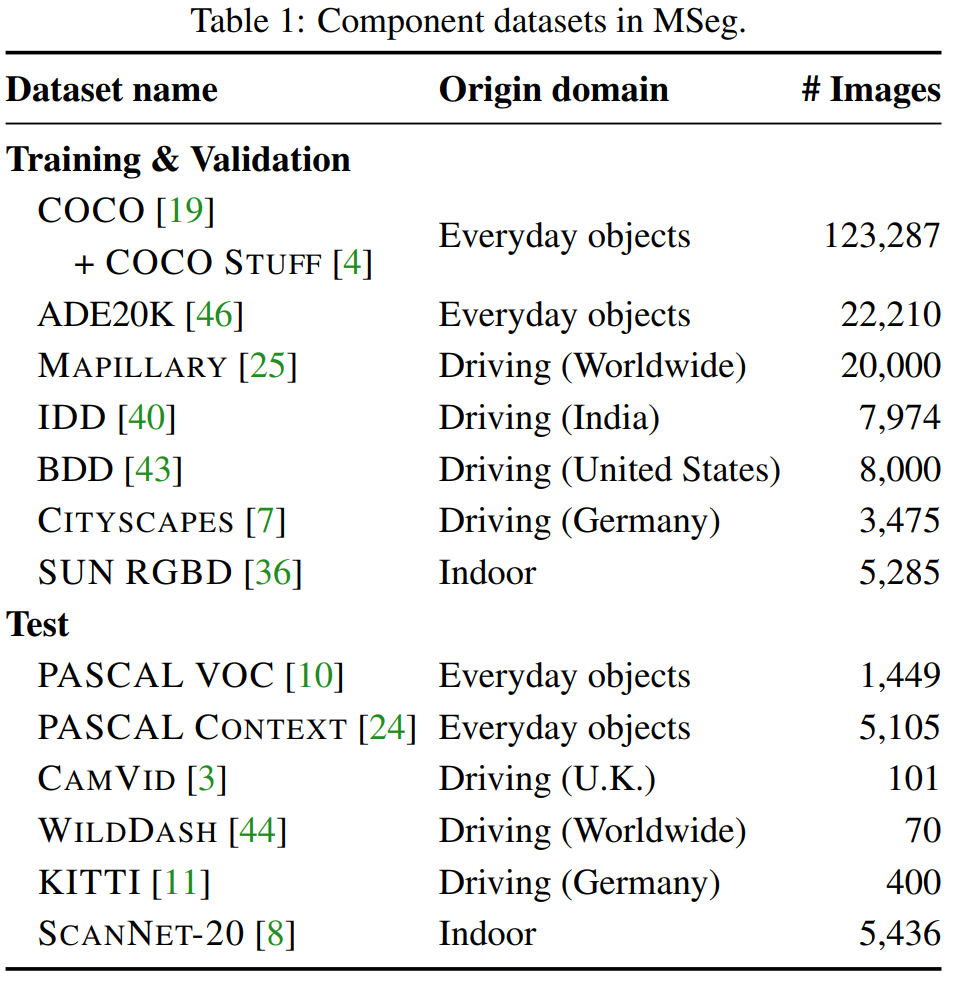Select the dataset name 'ADE20K'

[106, 314]
